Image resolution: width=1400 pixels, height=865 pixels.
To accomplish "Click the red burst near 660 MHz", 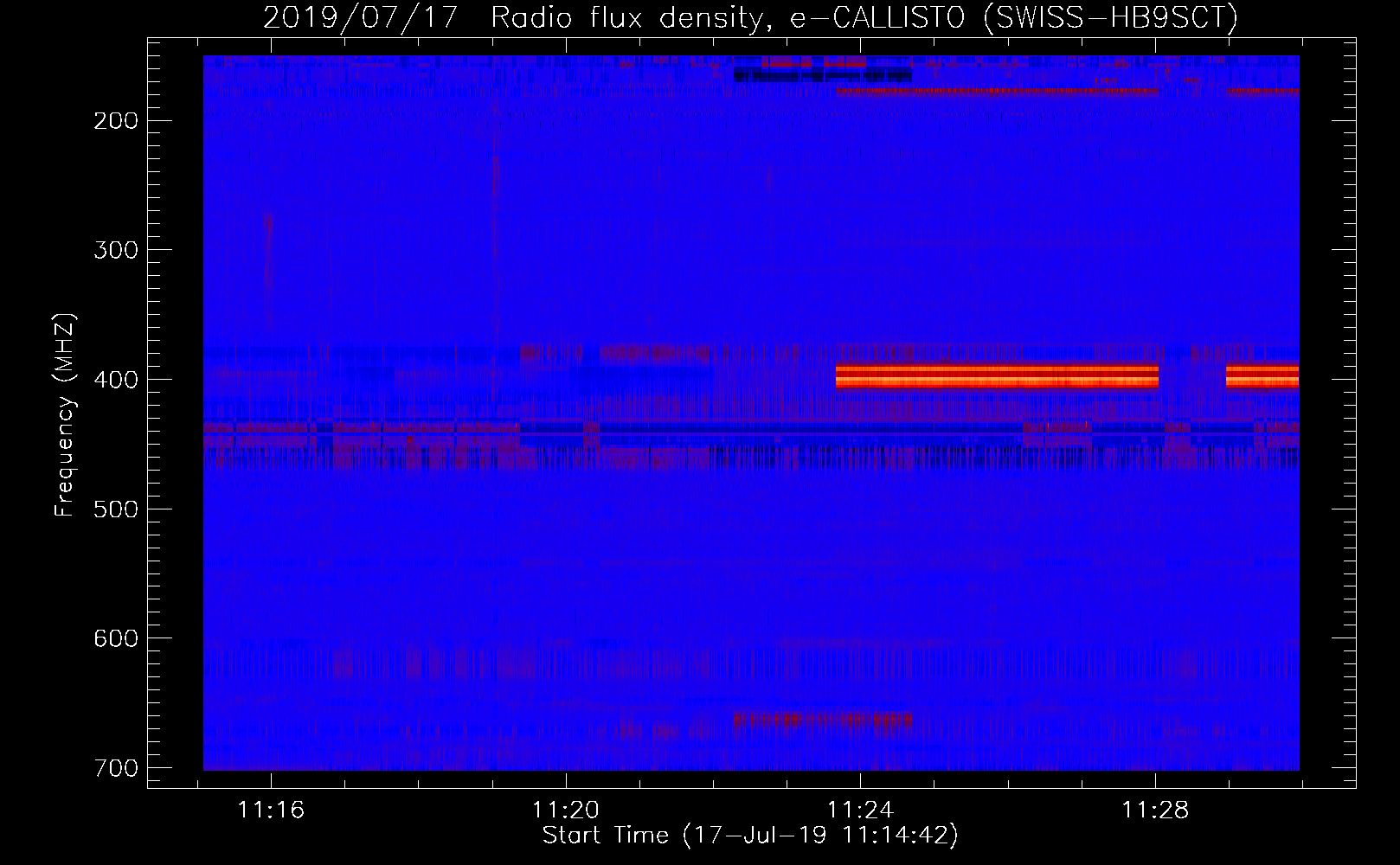I will (822, 719).
